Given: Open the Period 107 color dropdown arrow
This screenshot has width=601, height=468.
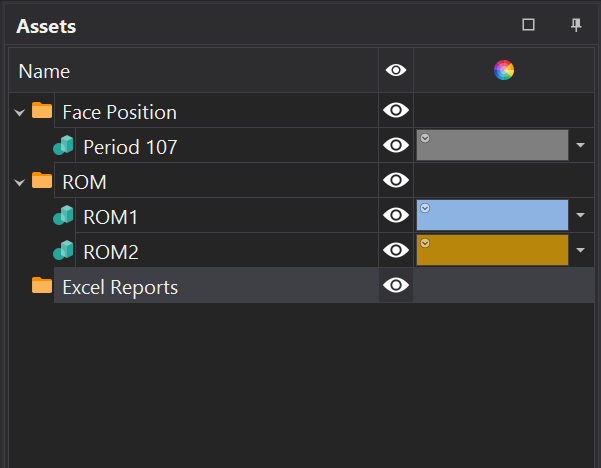Looking at the screenshot, I should tap(581, 146).
